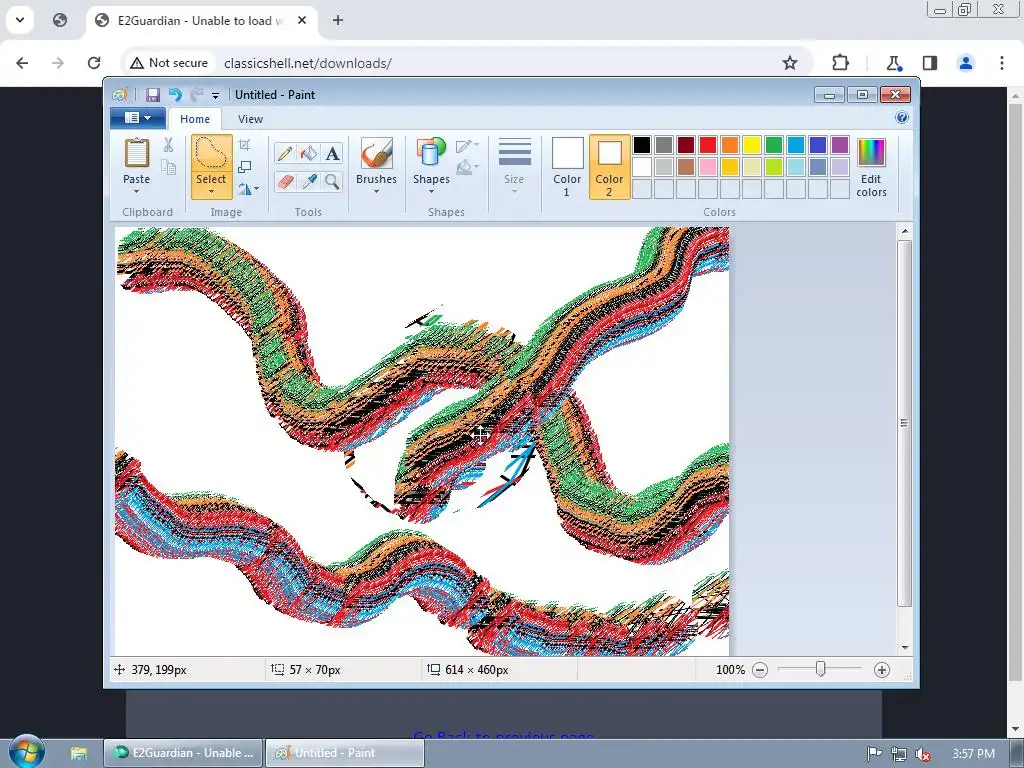This screenshot has height=768, width=1024.
Task: Open Customize Quick Access Toolbar dropdown
Action: [216, 96]
